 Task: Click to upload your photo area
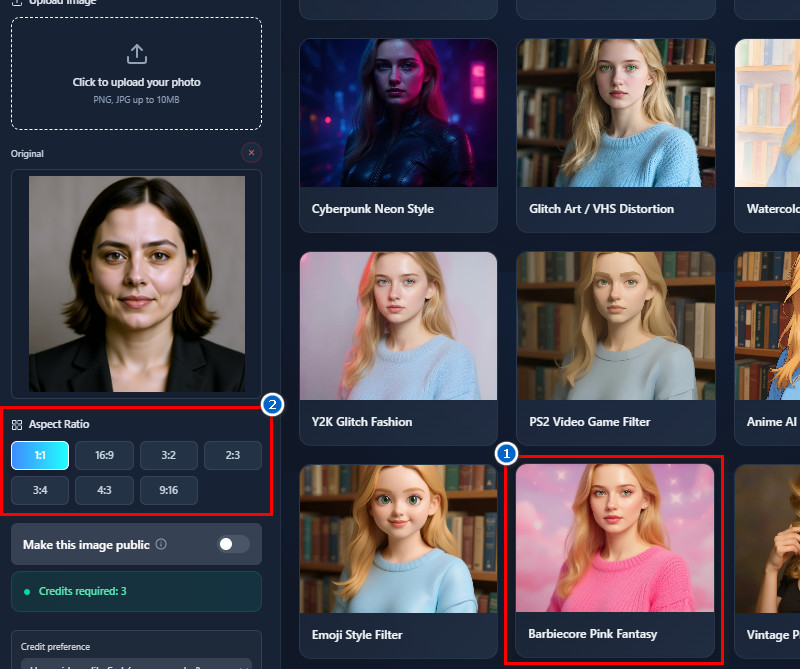136,73
